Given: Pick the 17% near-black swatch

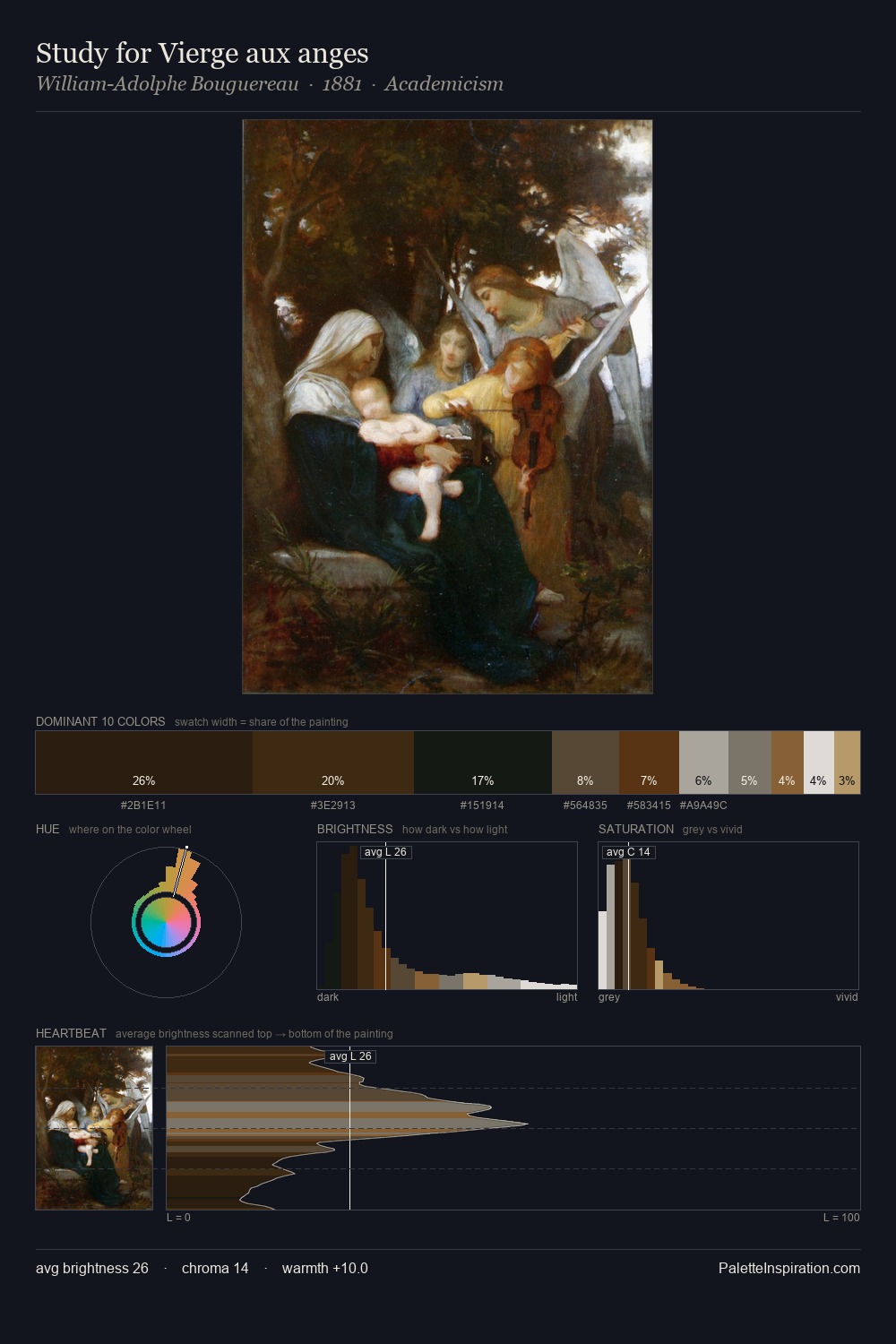Looking at the screenshot, I should pos(483,762).
